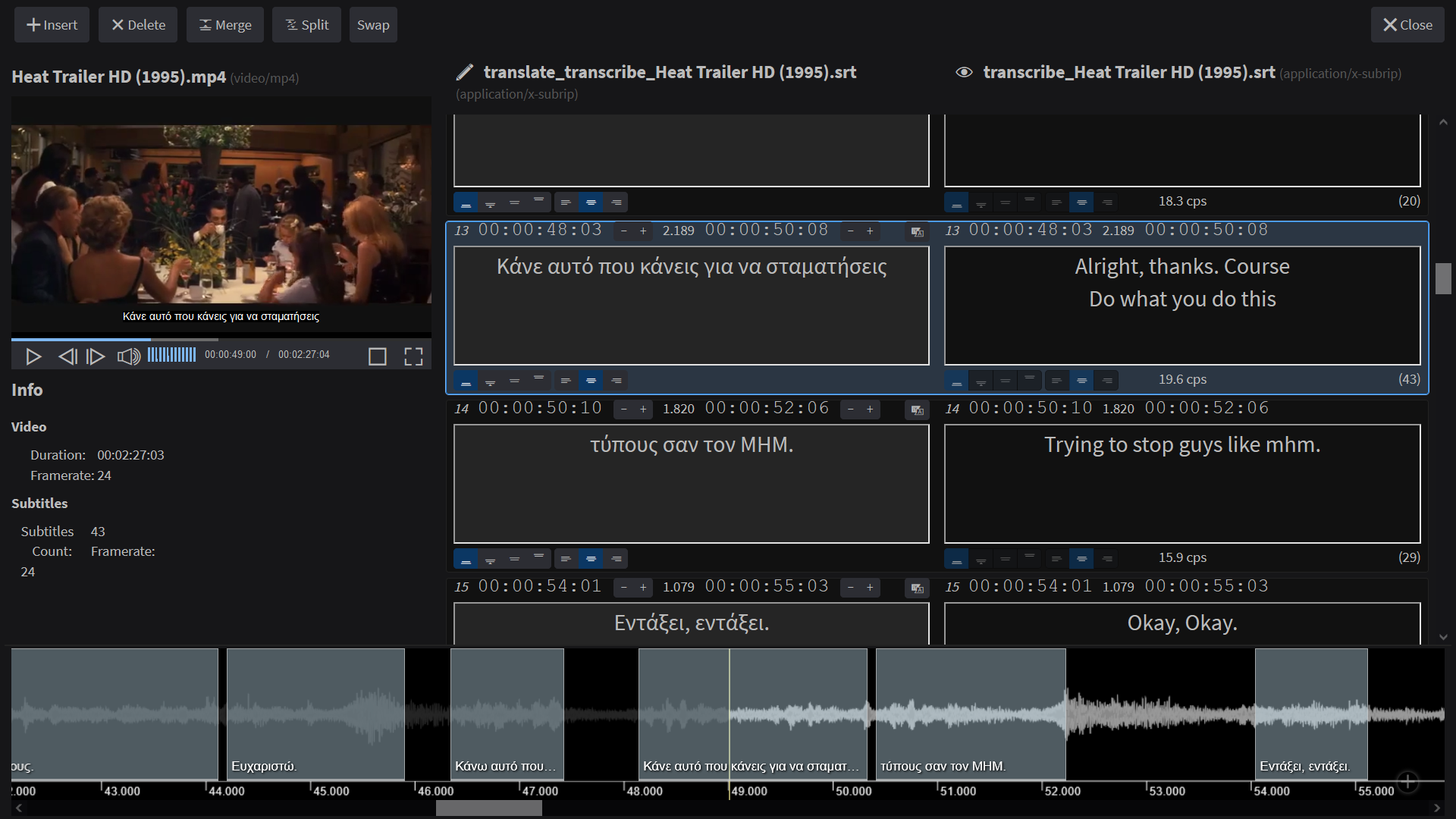
Task: Increase start time of subtitle 13
Action: (x=643, y=231)
